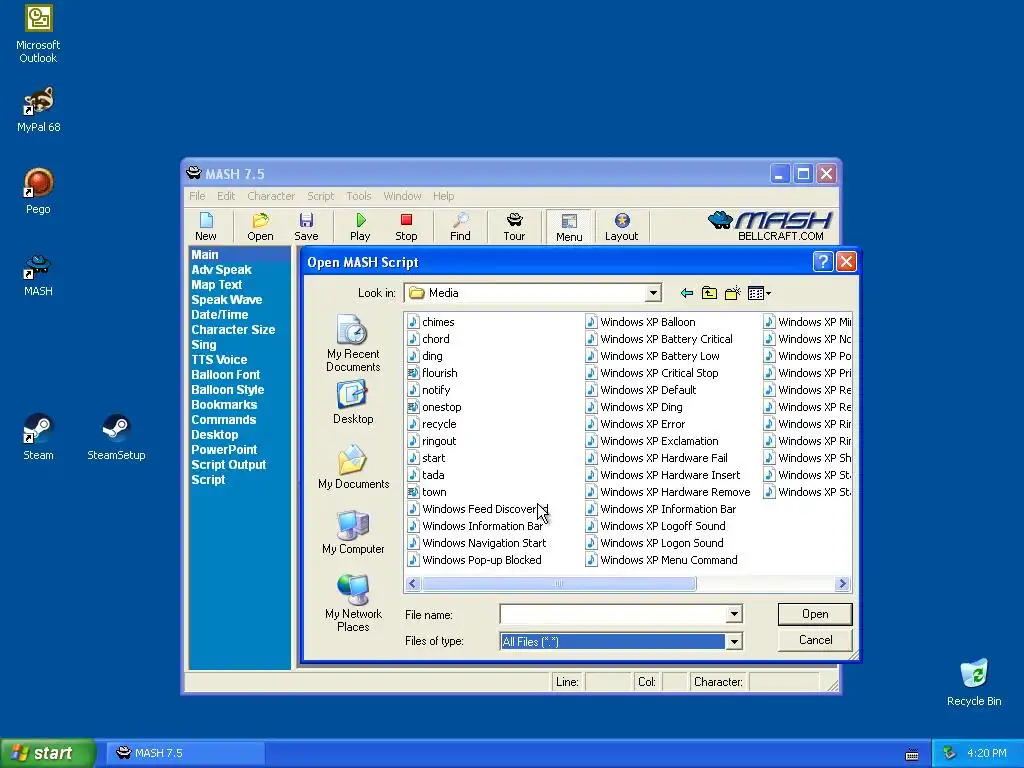This screenshot has height=768, width=1024.
Task: Toggle the Menu toolbar button
Action: [x=569, y=227]
